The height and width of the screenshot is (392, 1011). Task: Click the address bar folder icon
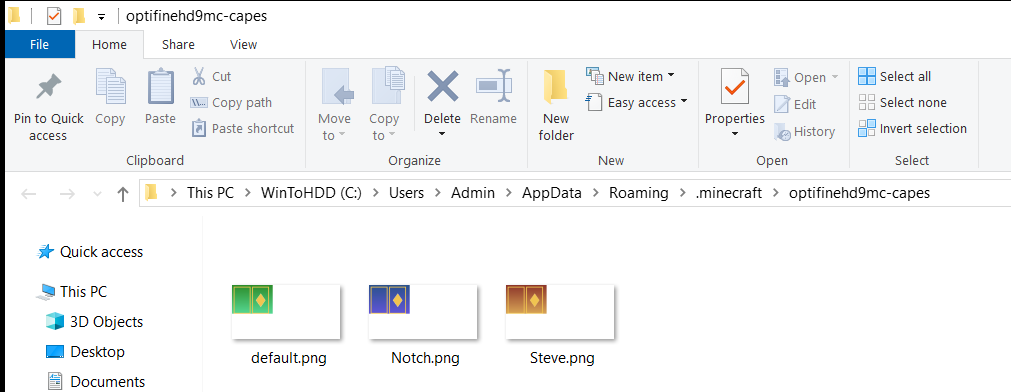coord(151,193)
